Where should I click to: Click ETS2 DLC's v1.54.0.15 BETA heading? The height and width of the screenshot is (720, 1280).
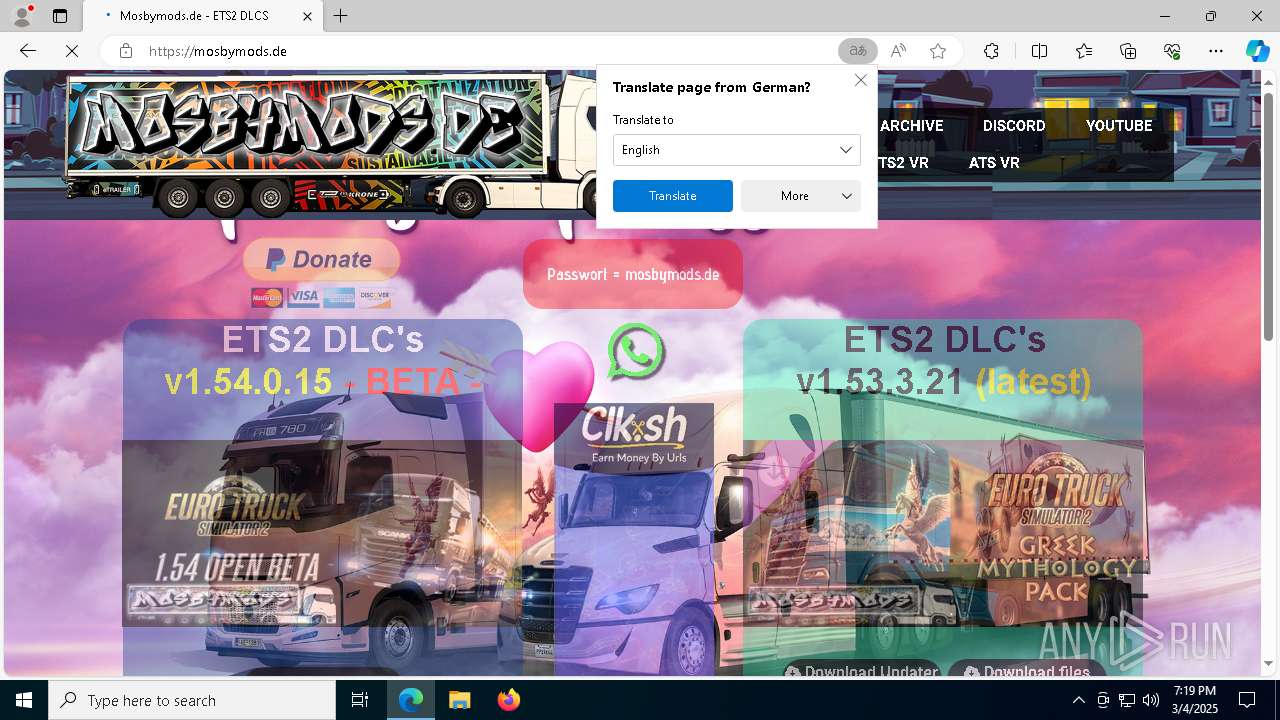pos(322,360)
